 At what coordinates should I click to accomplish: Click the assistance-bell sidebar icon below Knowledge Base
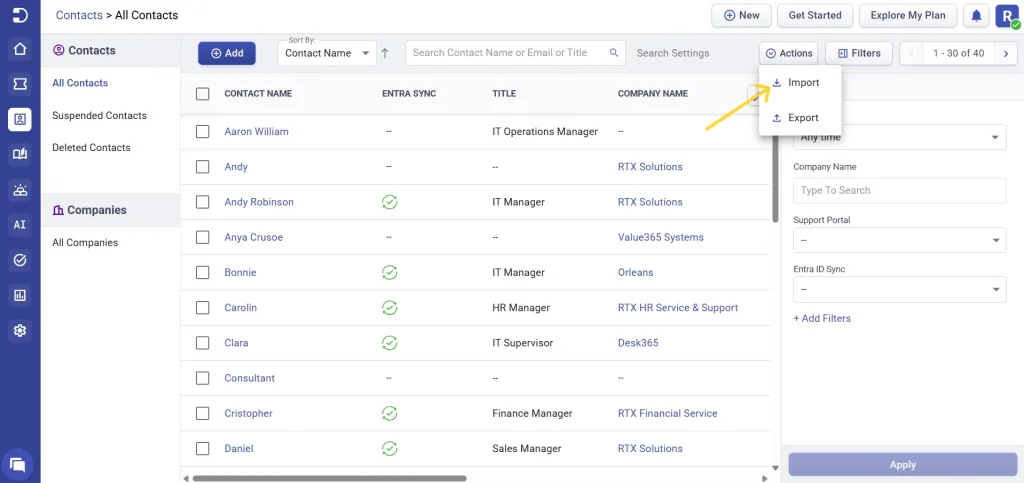[x=20, y=190]
